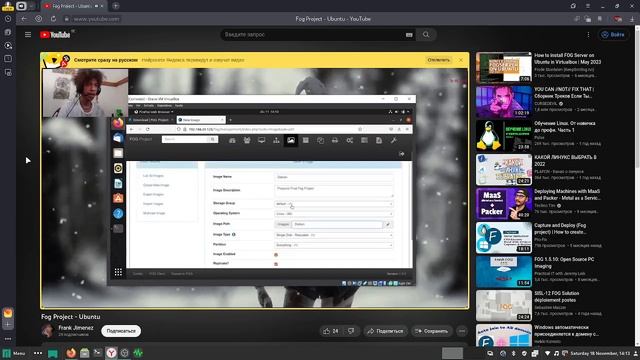Click the www.youtube.com address field

[x=96, y=19]
